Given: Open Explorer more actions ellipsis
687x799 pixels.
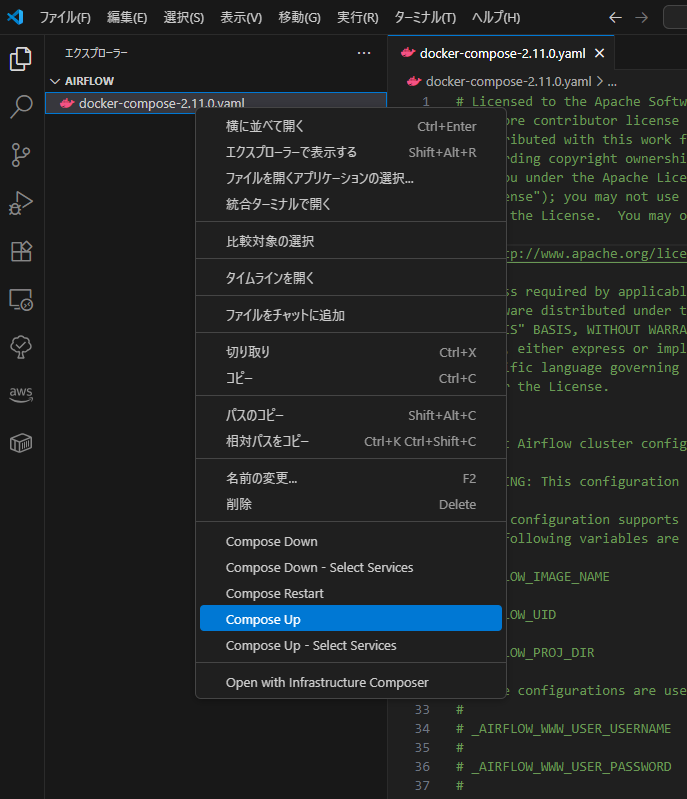Looking at the screenshot, I should tap(364, 53).
